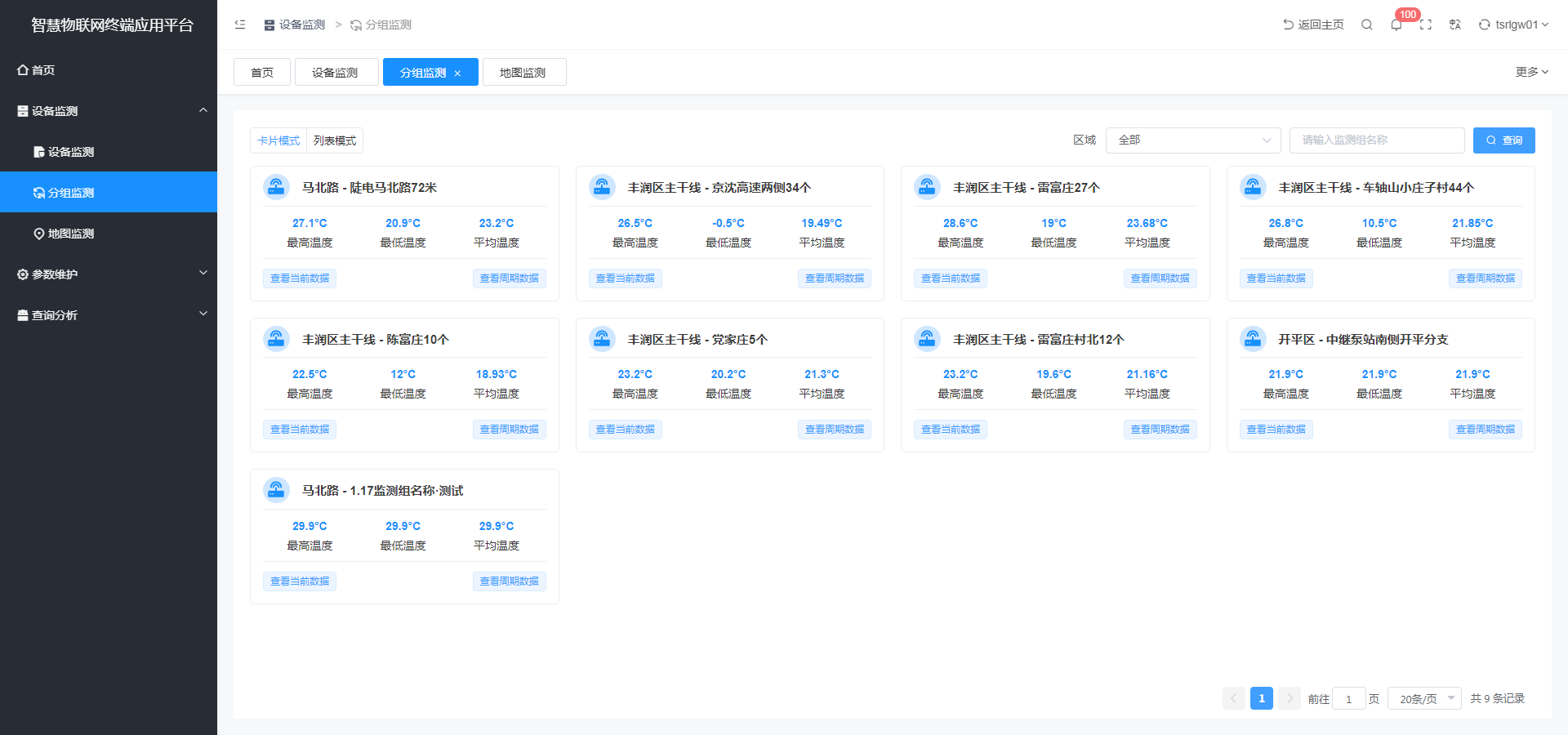Switch to 卡片模式 view
1568x735 pixels.
(x=278, y=140)
